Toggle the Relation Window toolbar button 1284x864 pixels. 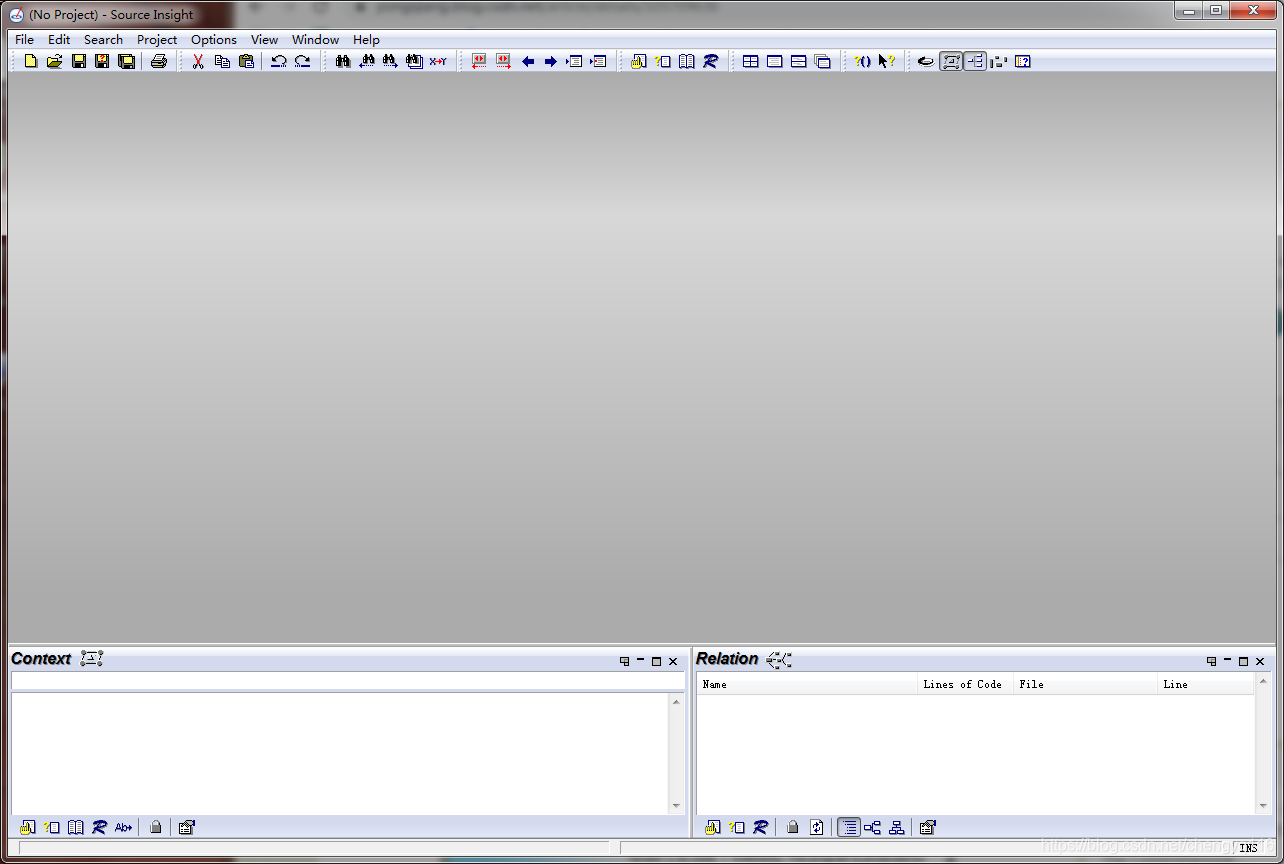(x=975, y=61)
